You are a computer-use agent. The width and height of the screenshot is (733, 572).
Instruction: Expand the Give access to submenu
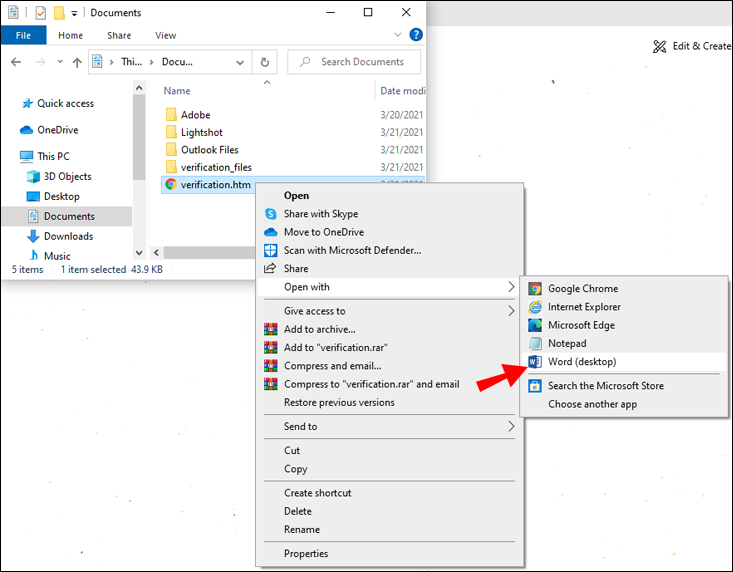pyautogui.click(x=389, y=311)
